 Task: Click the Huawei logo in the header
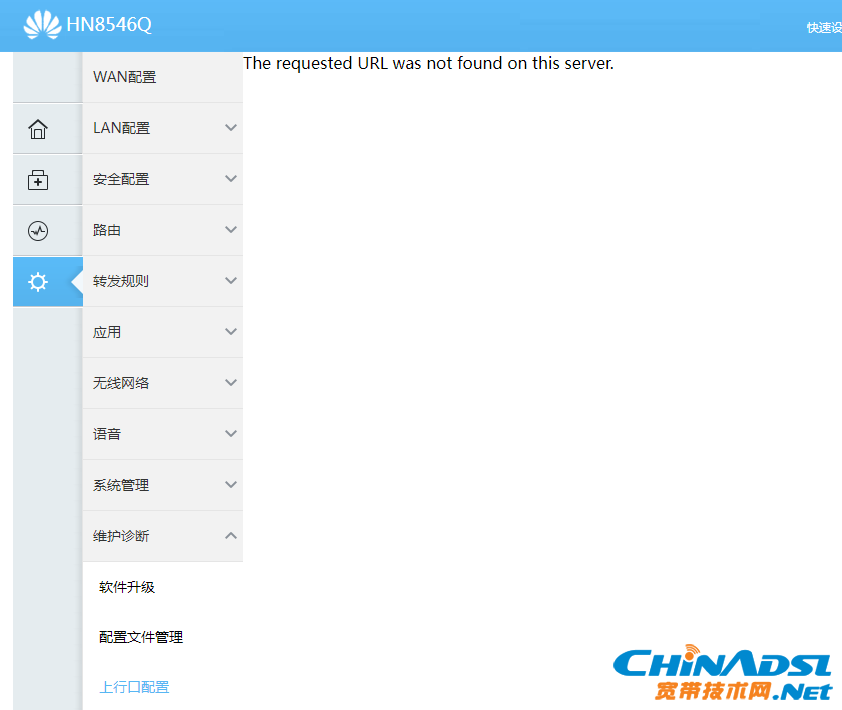pyautogui.click(x=42, y=25)
